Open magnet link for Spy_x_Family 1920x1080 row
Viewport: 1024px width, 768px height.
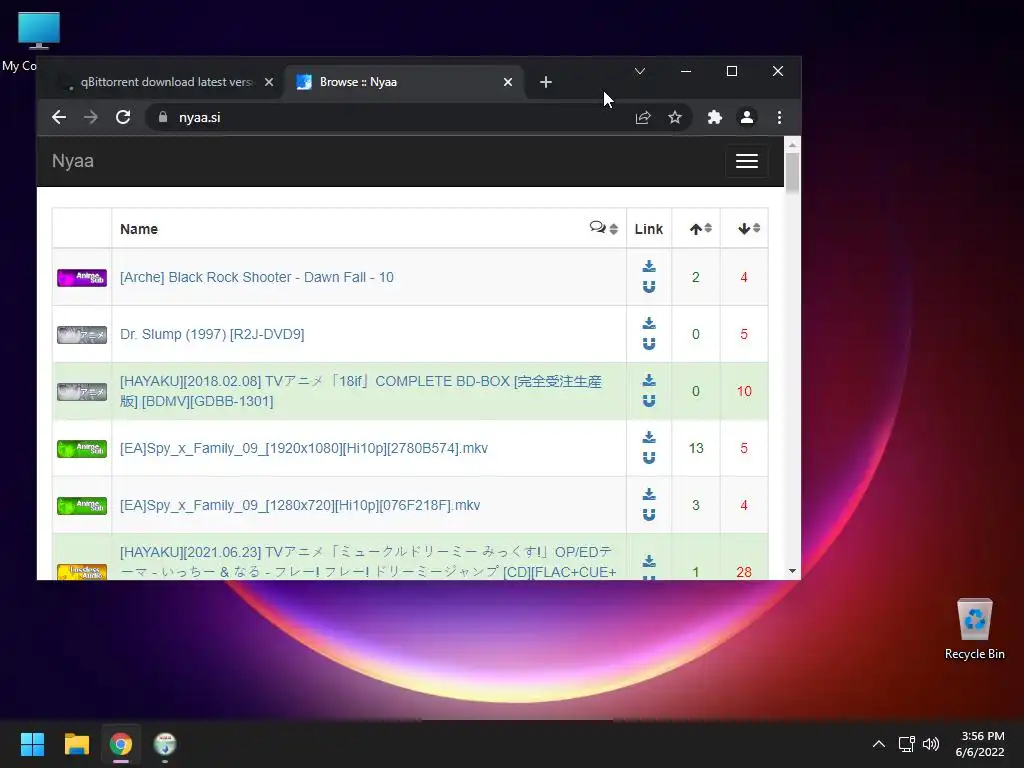[x=648, y=458]
